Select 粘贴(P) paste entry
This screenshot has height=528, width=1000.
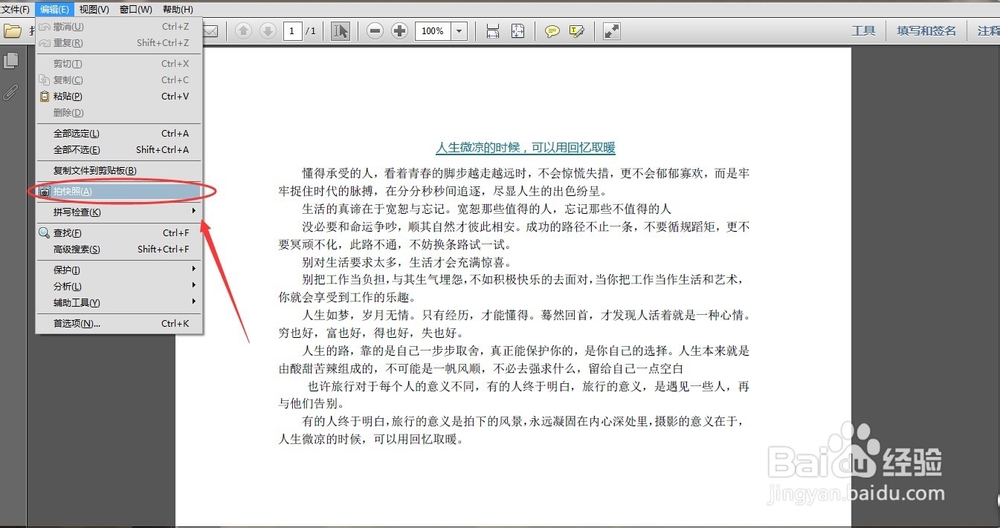click(119, 96)
